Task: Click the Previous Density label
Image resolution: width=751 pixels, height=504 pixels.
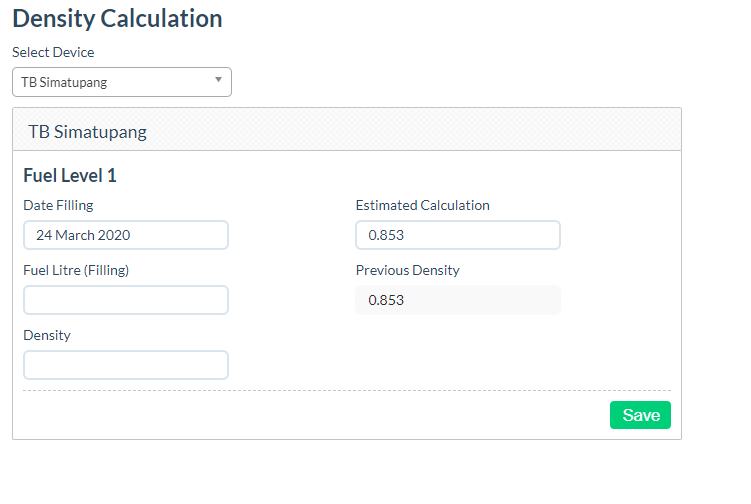Action: pos(407,270)
